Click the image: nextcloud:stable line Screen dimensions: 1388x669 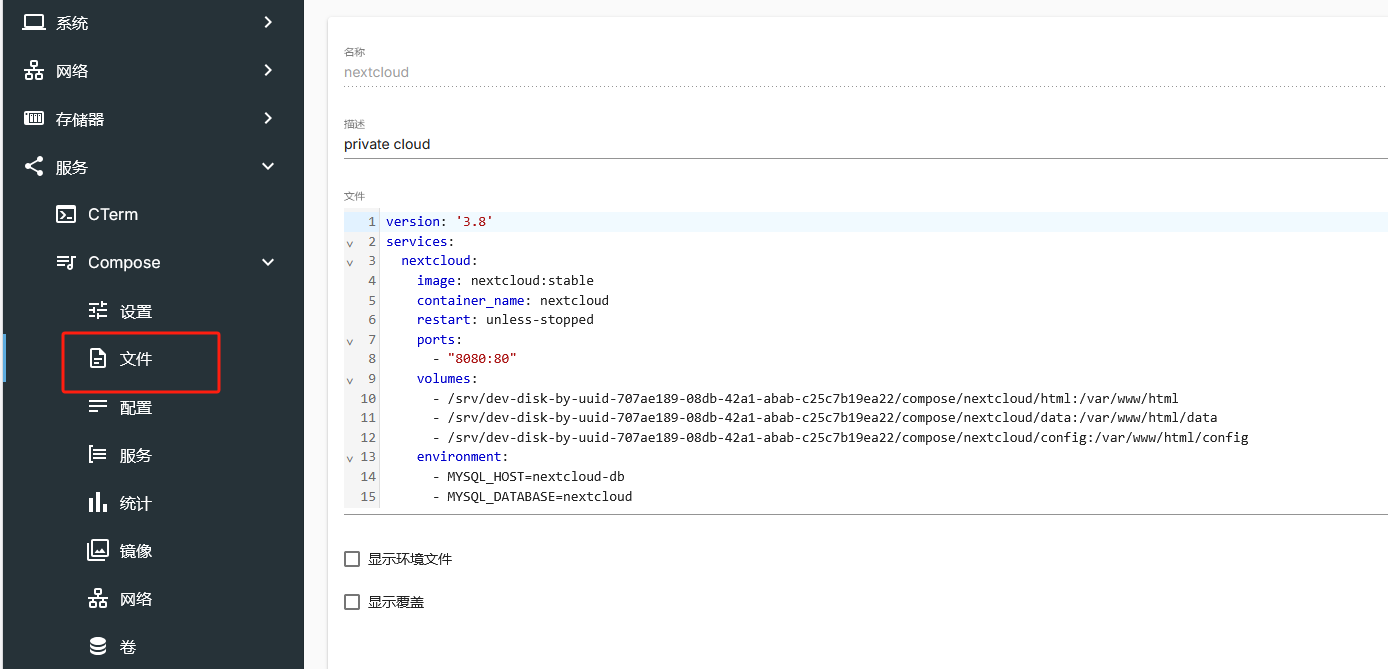(x=505, y=281)
